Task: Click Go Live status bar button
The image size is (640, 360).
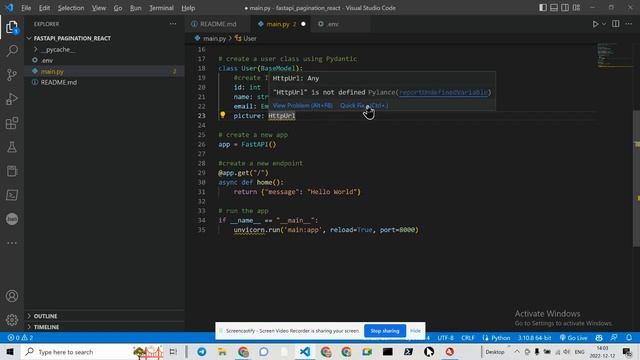Action: [x=573, y=338]
